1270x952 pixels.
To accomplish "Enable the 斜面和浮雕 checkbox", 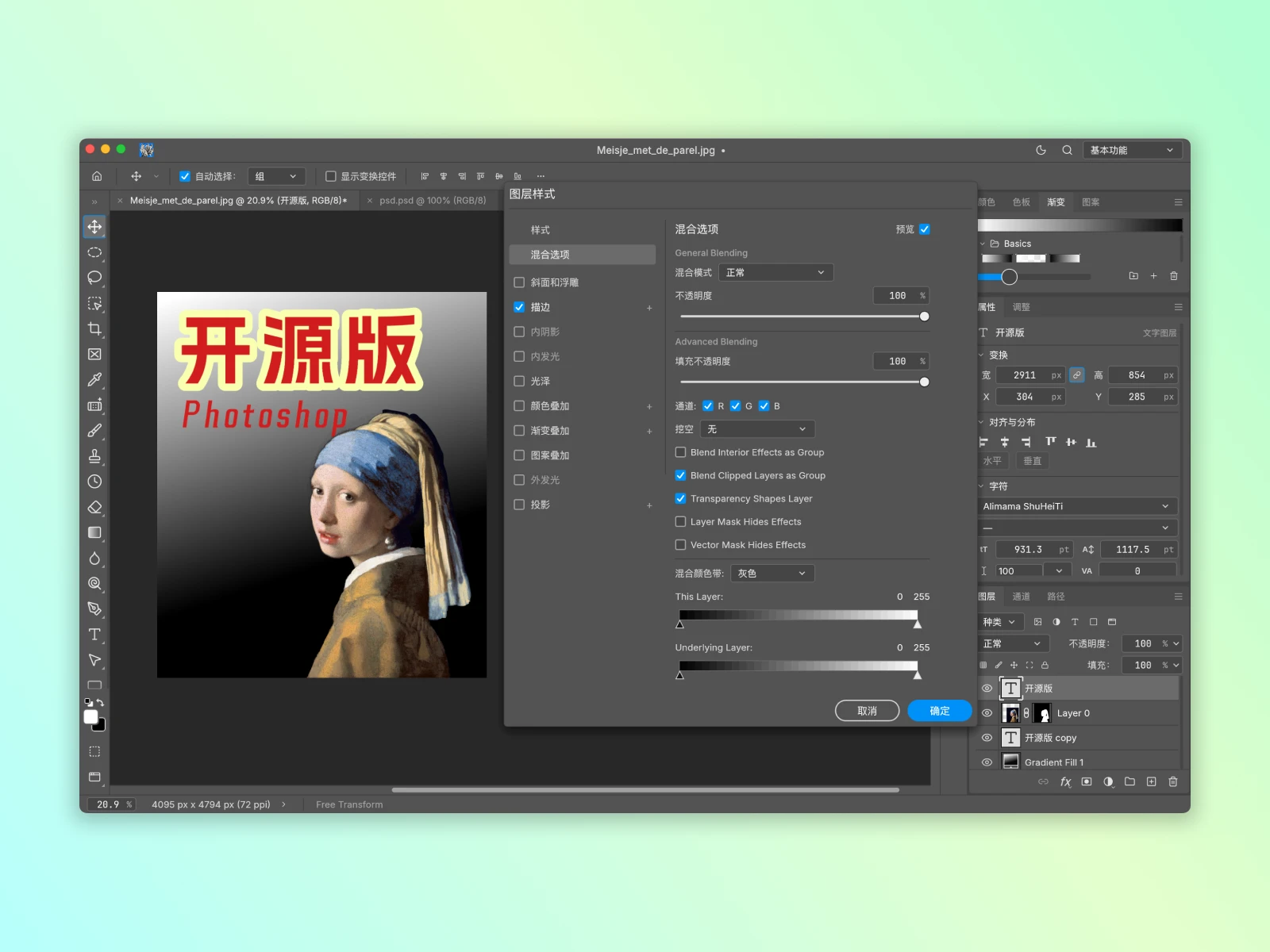I will click(519, 282).
